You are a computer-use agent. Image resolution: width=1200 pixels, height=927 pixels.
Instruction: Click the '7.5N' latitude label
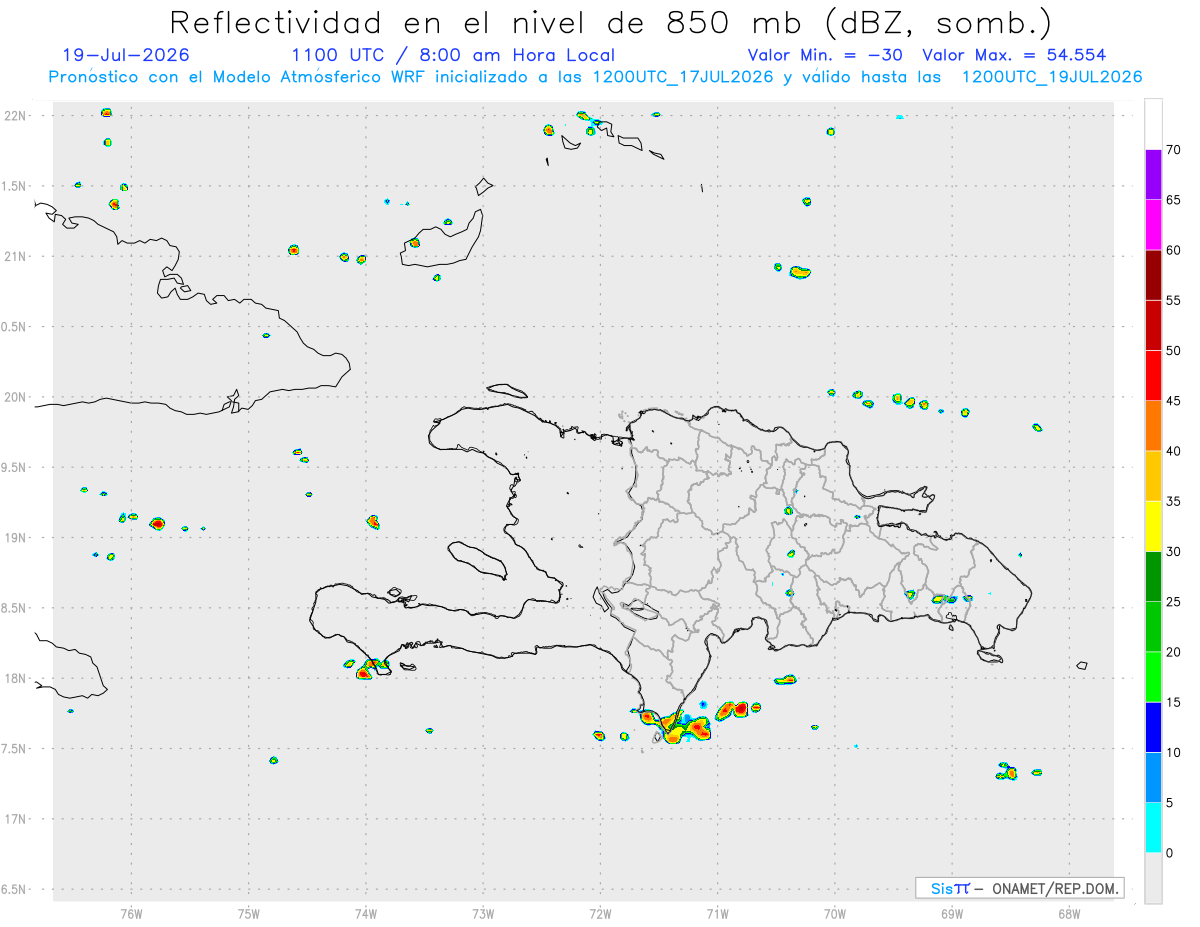[15, 749]
